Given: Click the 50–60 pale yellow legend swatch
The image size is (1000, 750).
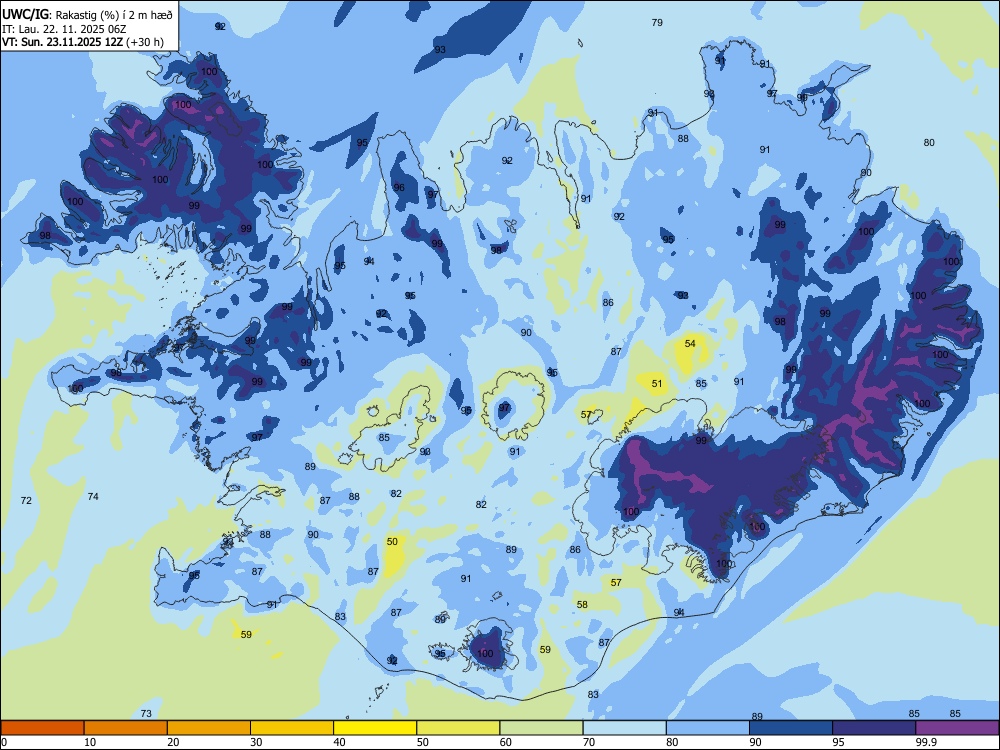Looking at the screenshot, I should click(459, 728).
